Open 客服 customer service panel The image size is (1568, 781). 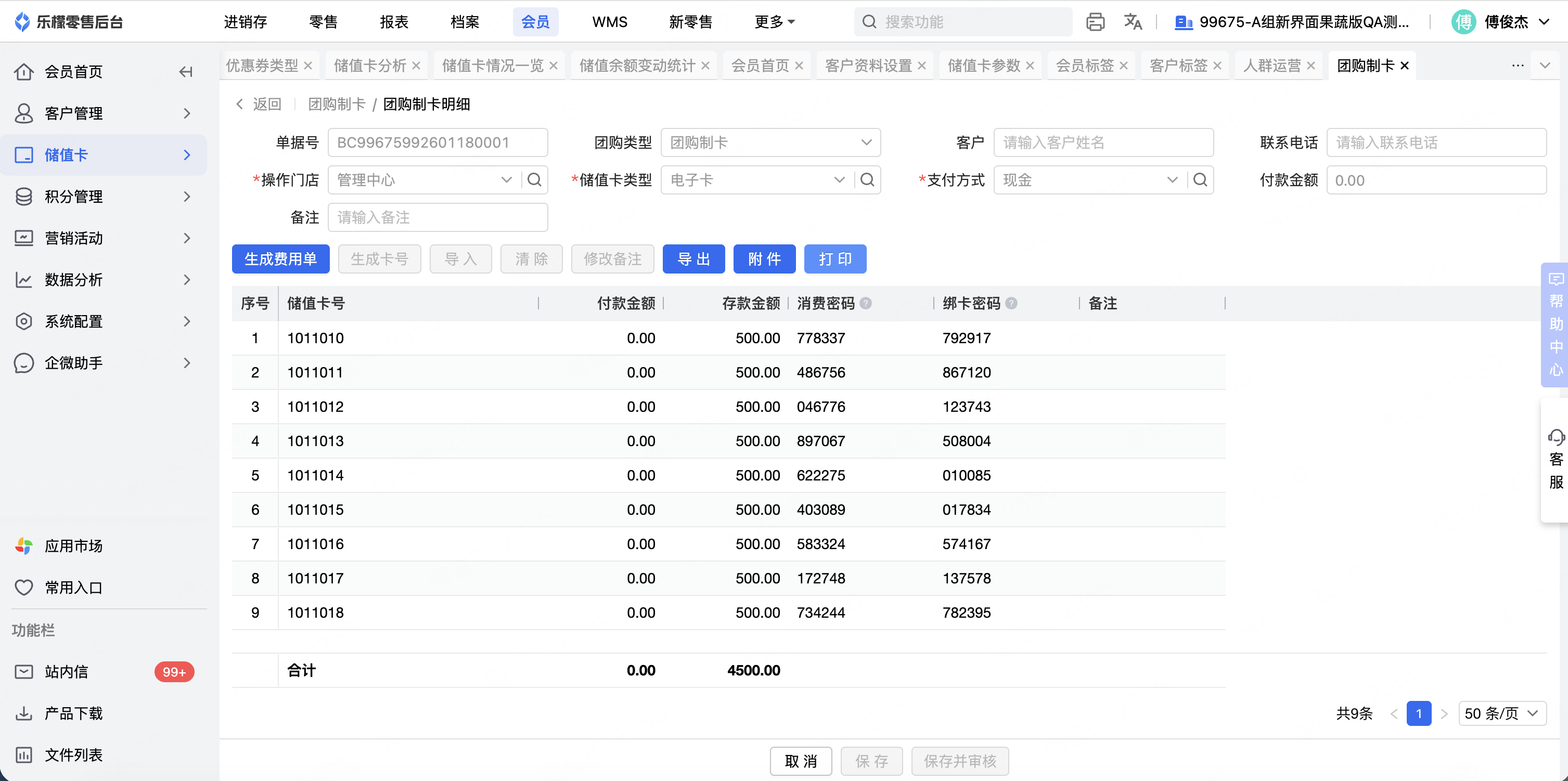click(1555, 460)
